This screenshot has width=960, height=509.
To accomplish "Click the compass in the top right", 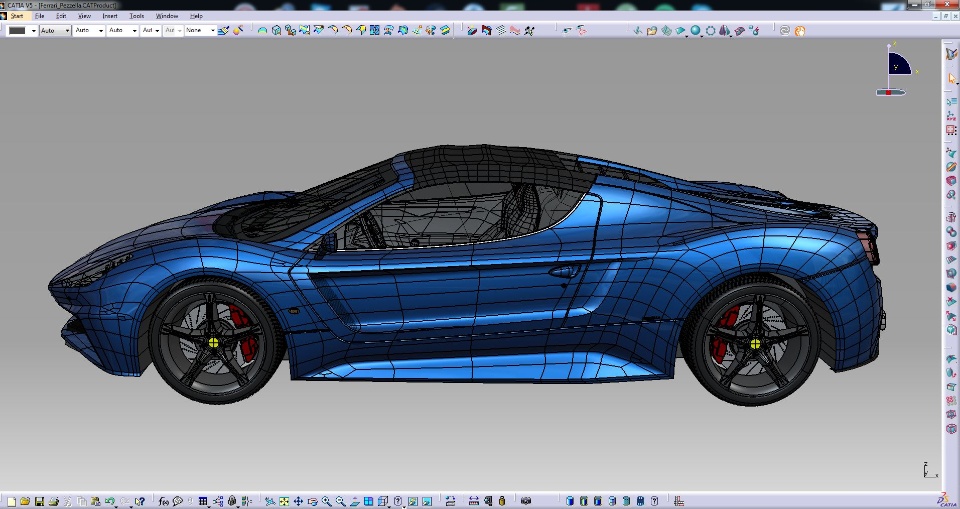I will [x=898, y=66].
